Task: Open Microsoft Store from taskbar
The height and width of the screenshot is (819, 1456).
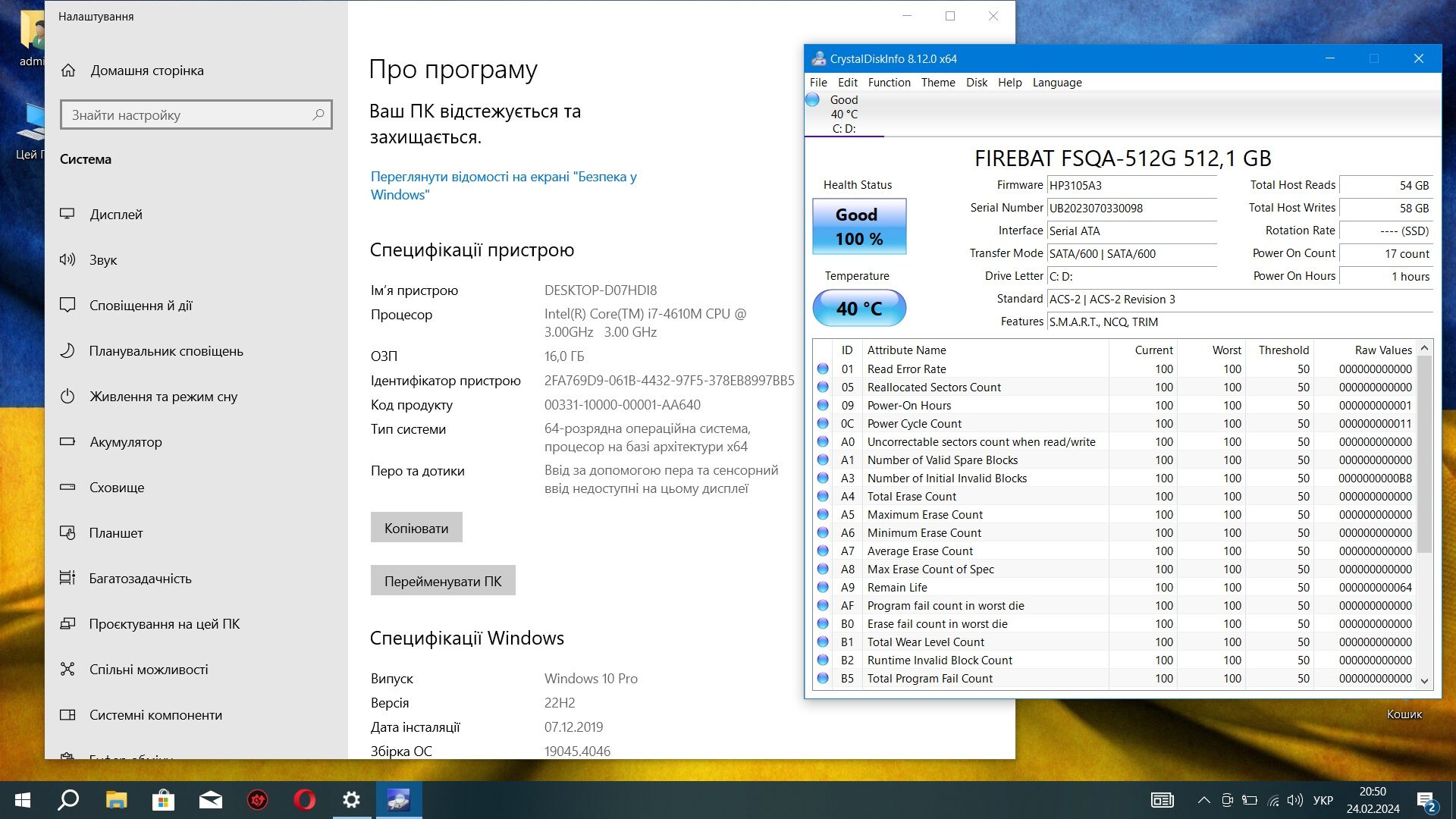Action: pyautogui.click(x=163, y=800)
